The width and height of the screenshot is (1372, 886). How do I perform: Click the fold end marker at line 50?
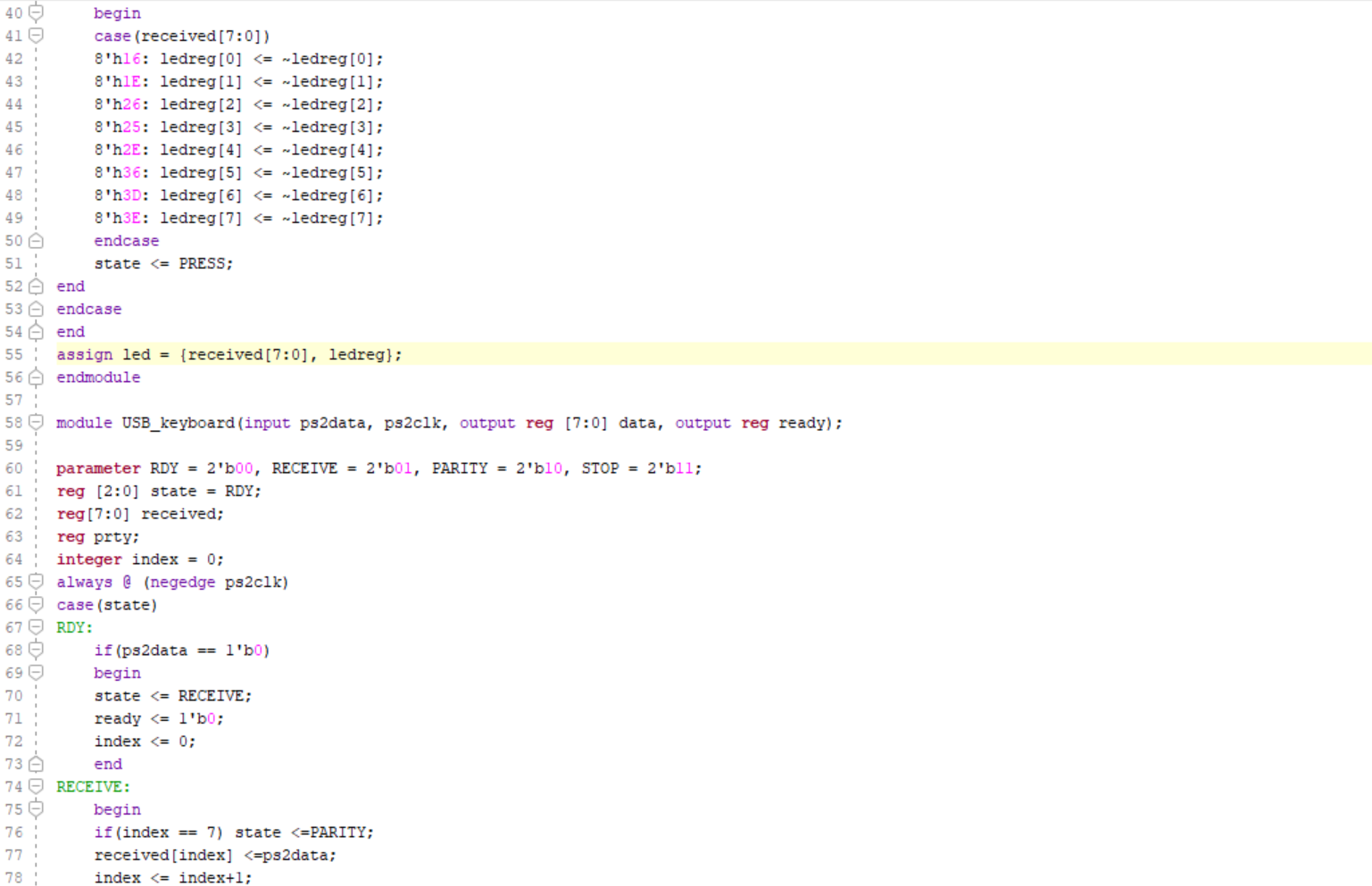coord(36,241)
